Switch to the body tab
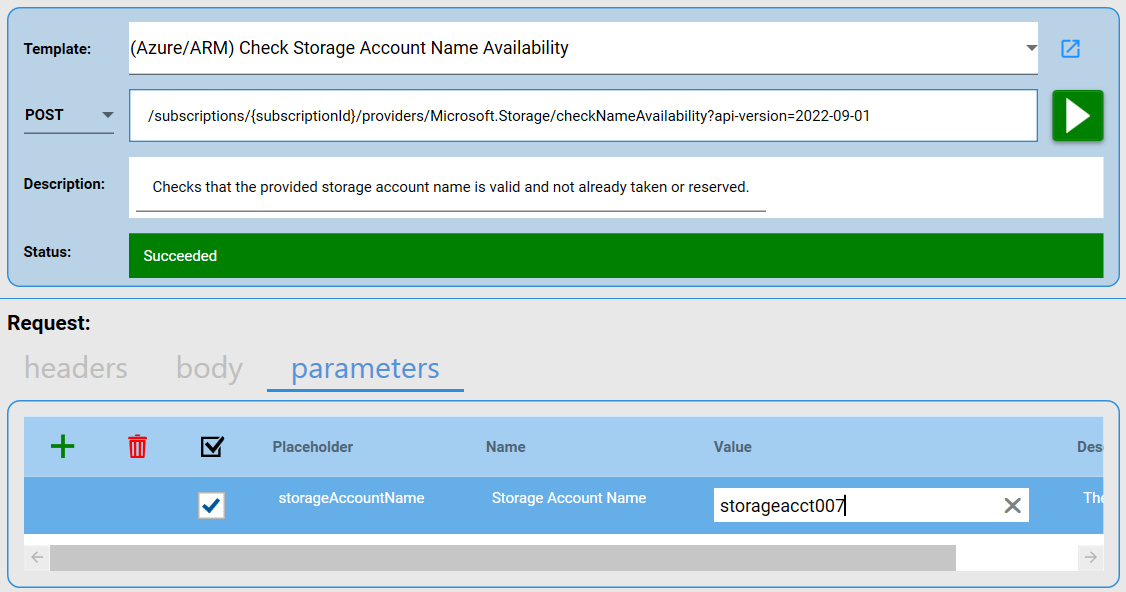The width and height of the screenshot is (1126, 592). click(x=209, y=368)
